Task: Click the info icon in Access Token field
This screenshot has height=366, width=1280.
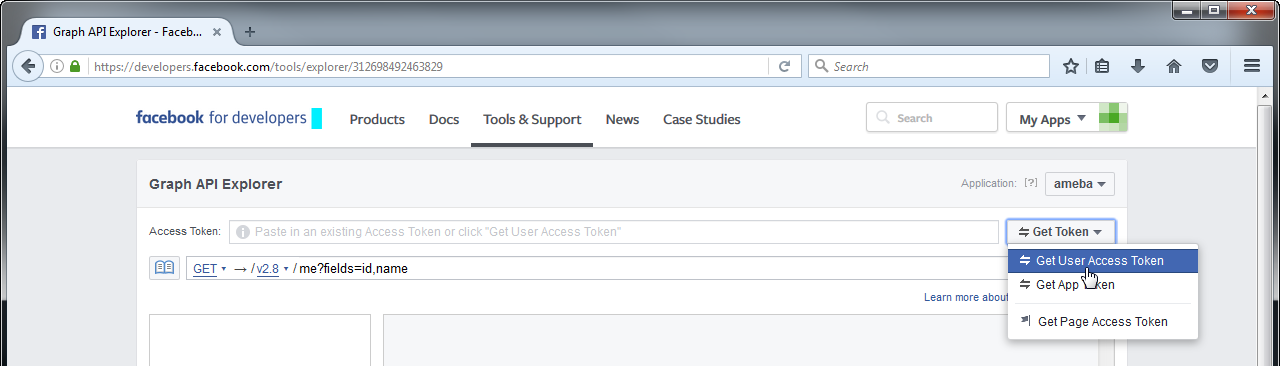Action: (243, 232)
